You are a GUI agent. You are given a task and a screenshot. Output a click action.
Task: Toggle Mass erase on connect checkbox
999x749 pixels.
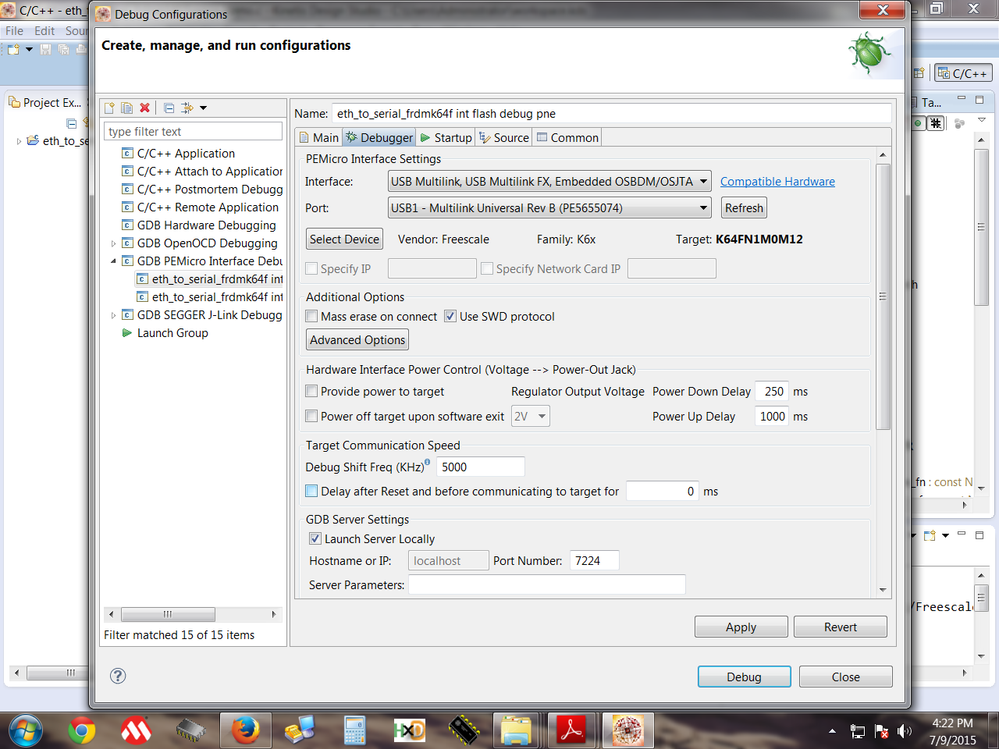click(x=312, y=316)
